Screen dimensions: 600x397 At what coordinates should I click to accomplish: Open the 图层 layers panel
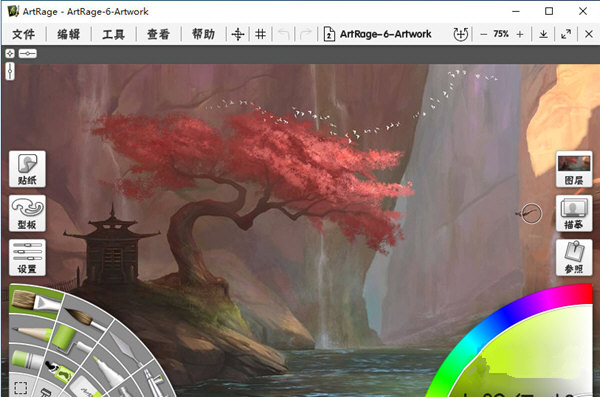pos(574,169)
